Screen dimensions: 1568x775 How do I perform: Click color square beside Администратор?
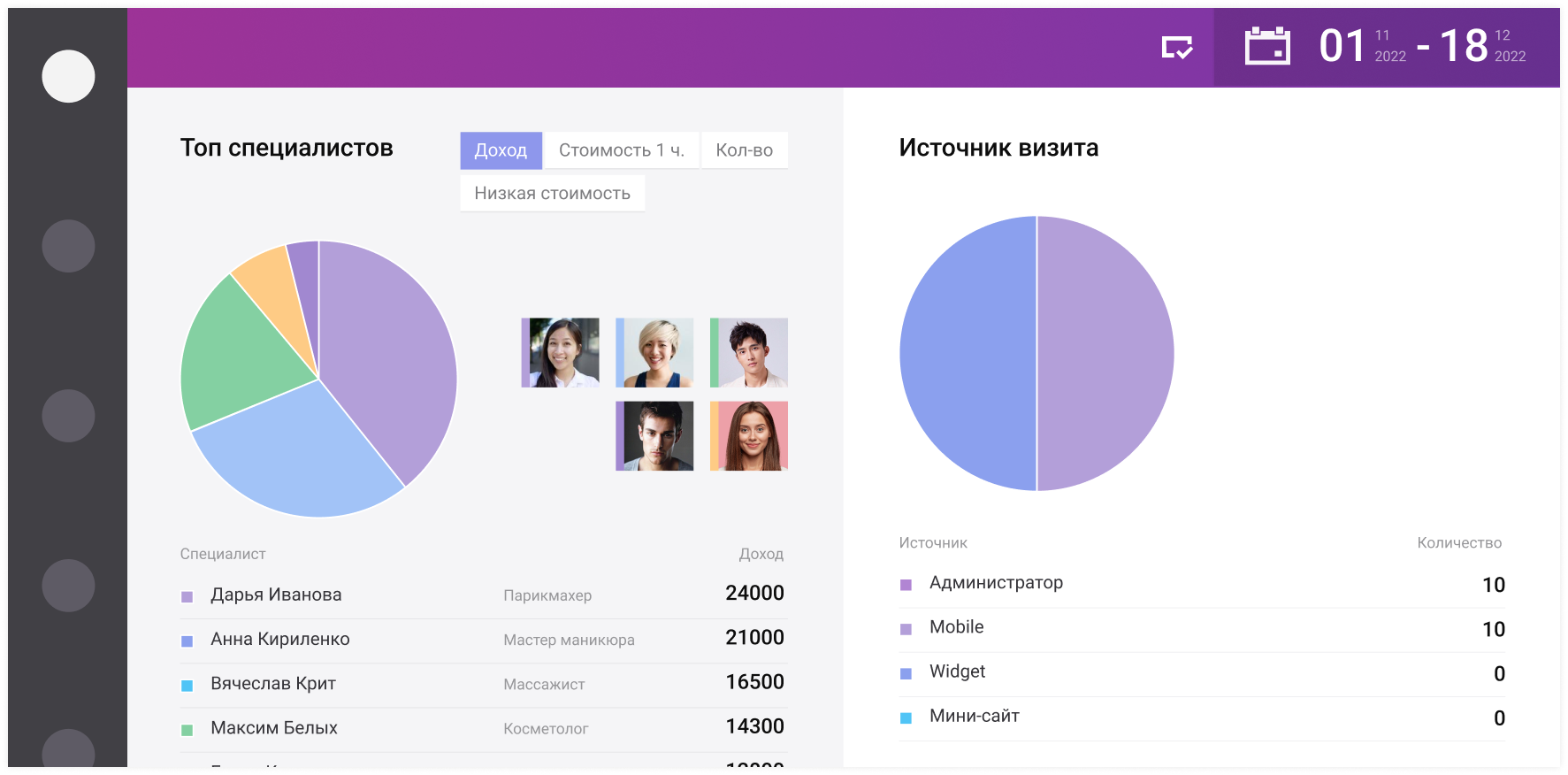(x=906, y=585)
